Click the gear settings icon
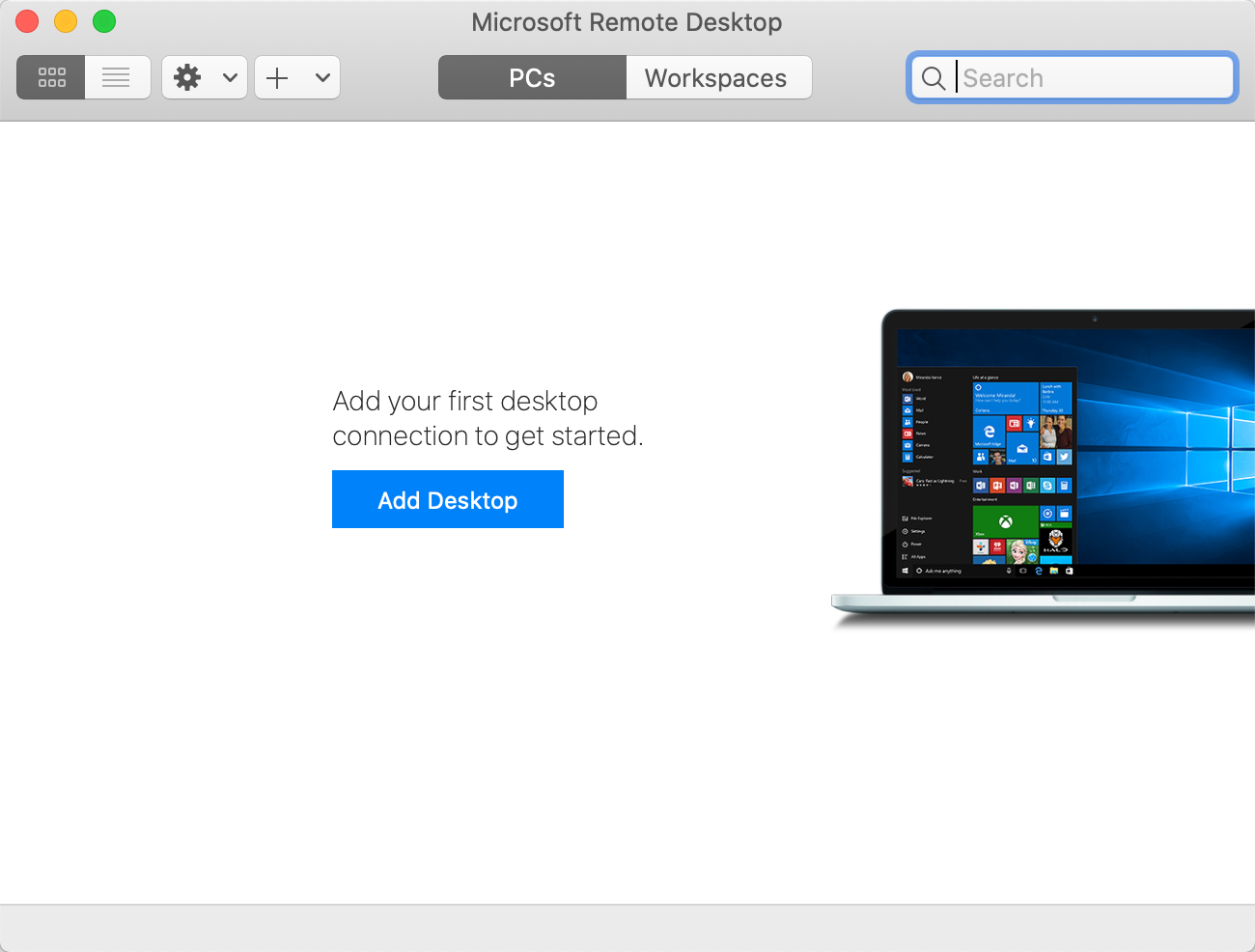Image resolution: width=1255 pixels, height=952 pixels. (187, 77)
